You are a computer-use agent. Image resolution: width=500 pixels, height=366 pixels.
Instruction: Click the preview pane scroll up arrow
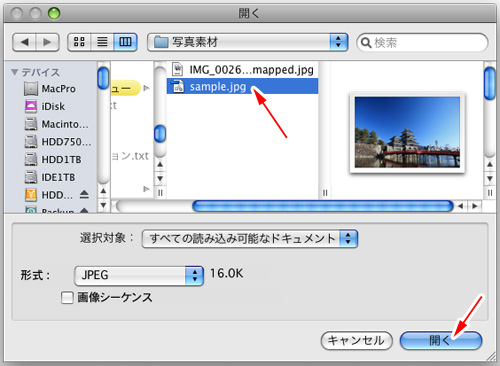(x=490, y=164)
